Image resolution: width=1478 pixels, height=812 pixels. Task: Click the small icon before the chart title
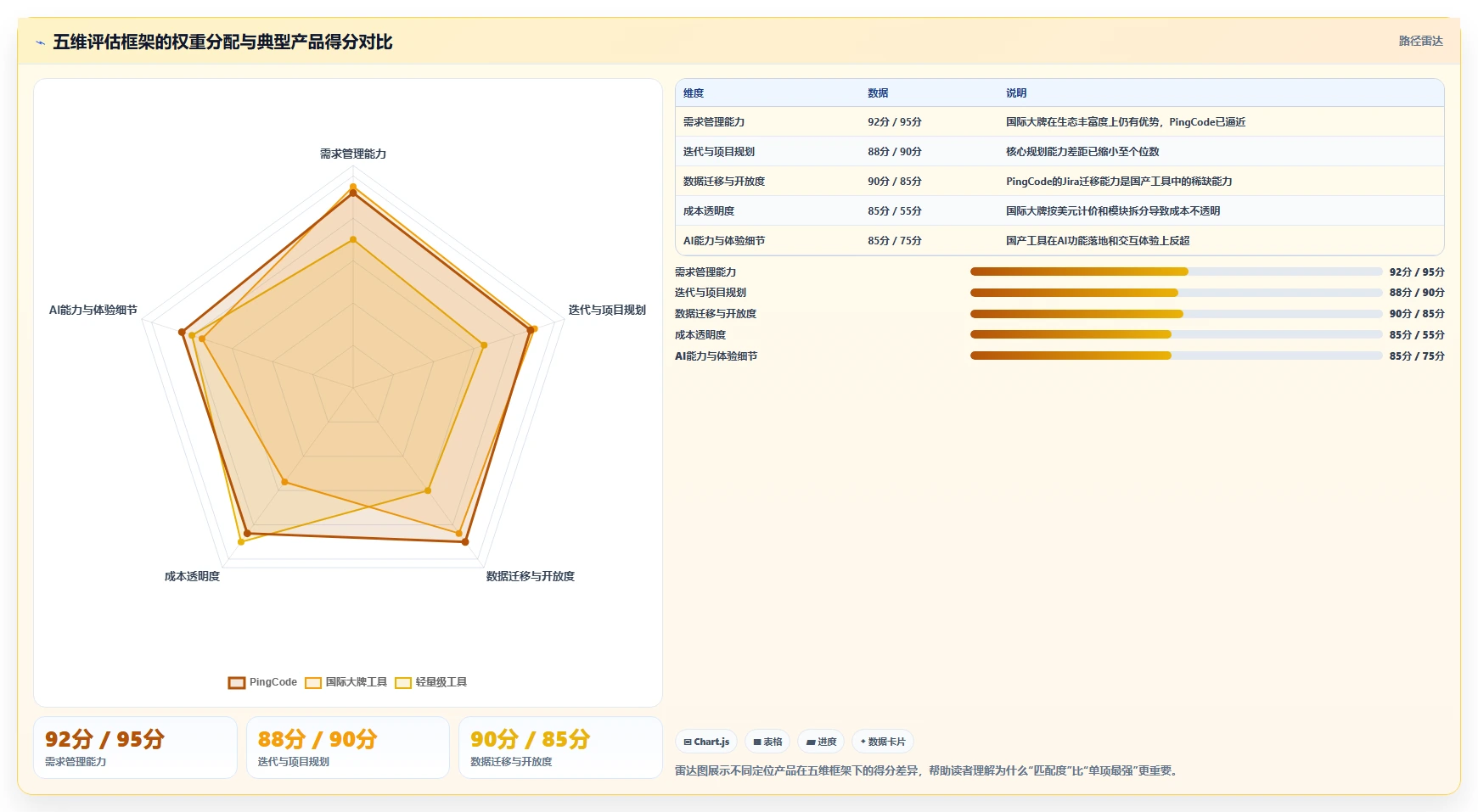[40, 42]
